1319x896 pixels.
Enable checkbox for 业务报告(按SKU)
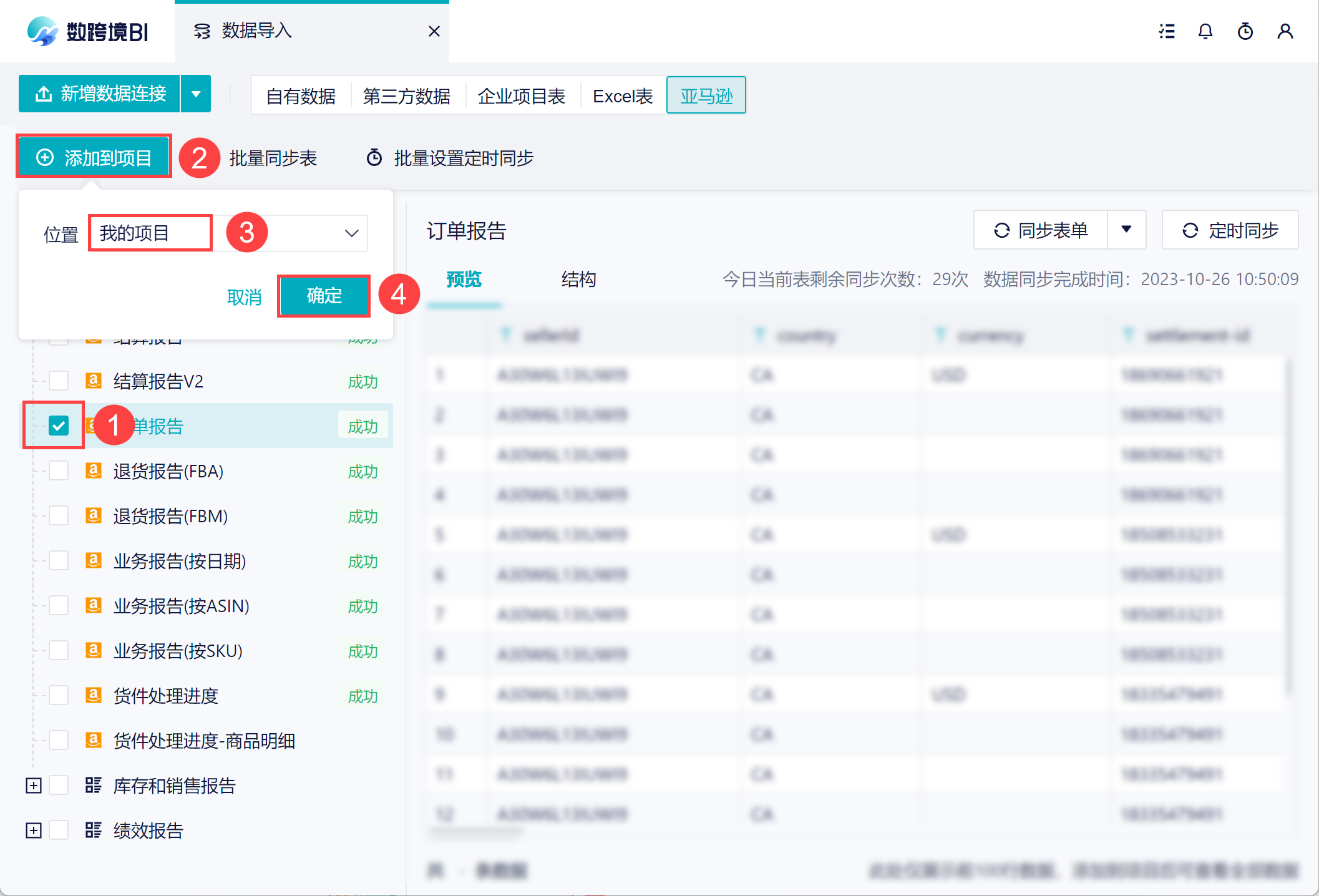pos(59,650)
